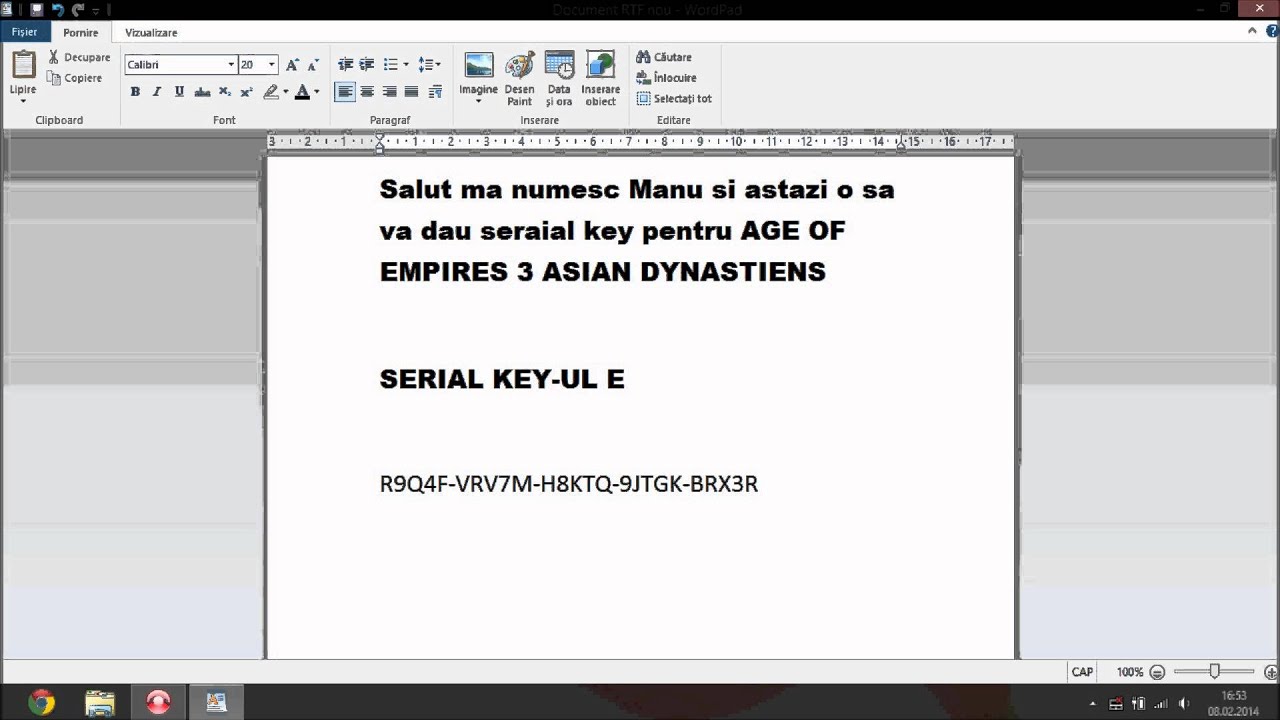Toggle Bold formatting
Image resolution: width=1280 pixels, height=720 pixels.
pos(135,92)
